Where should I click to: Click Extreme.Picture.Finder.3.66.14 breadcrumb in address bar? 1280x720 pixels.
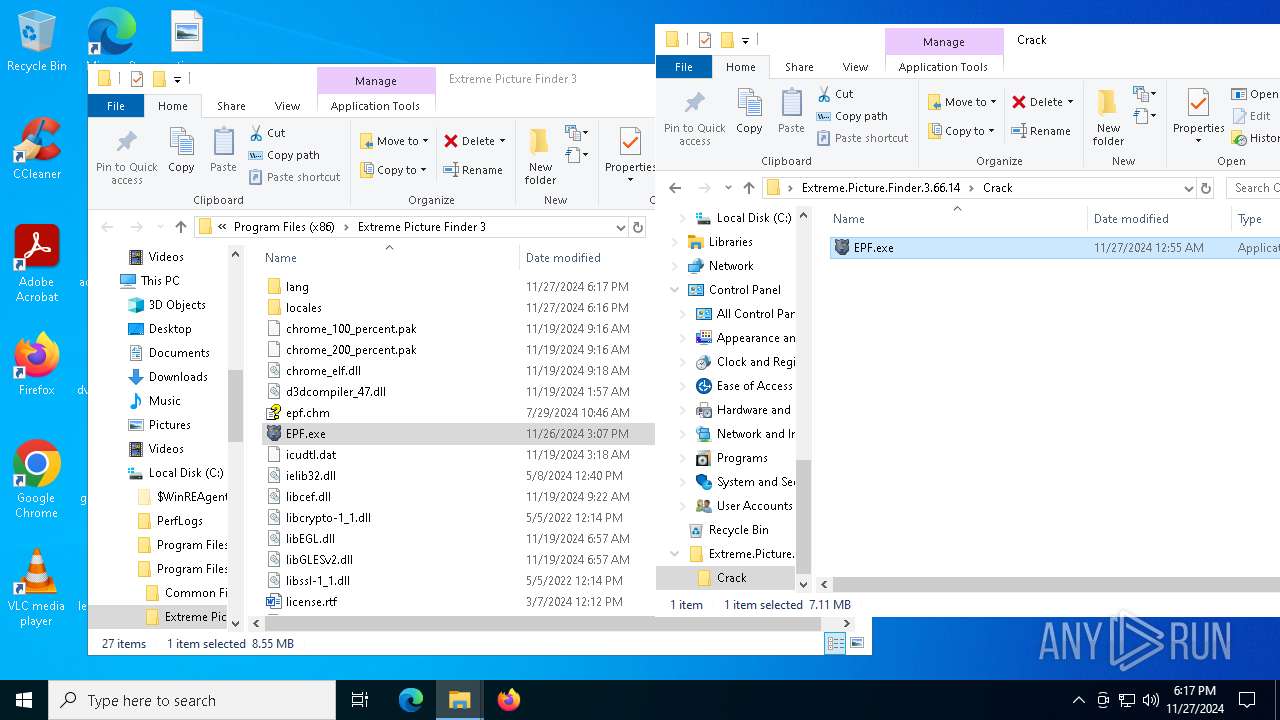[x=880, y=188]
